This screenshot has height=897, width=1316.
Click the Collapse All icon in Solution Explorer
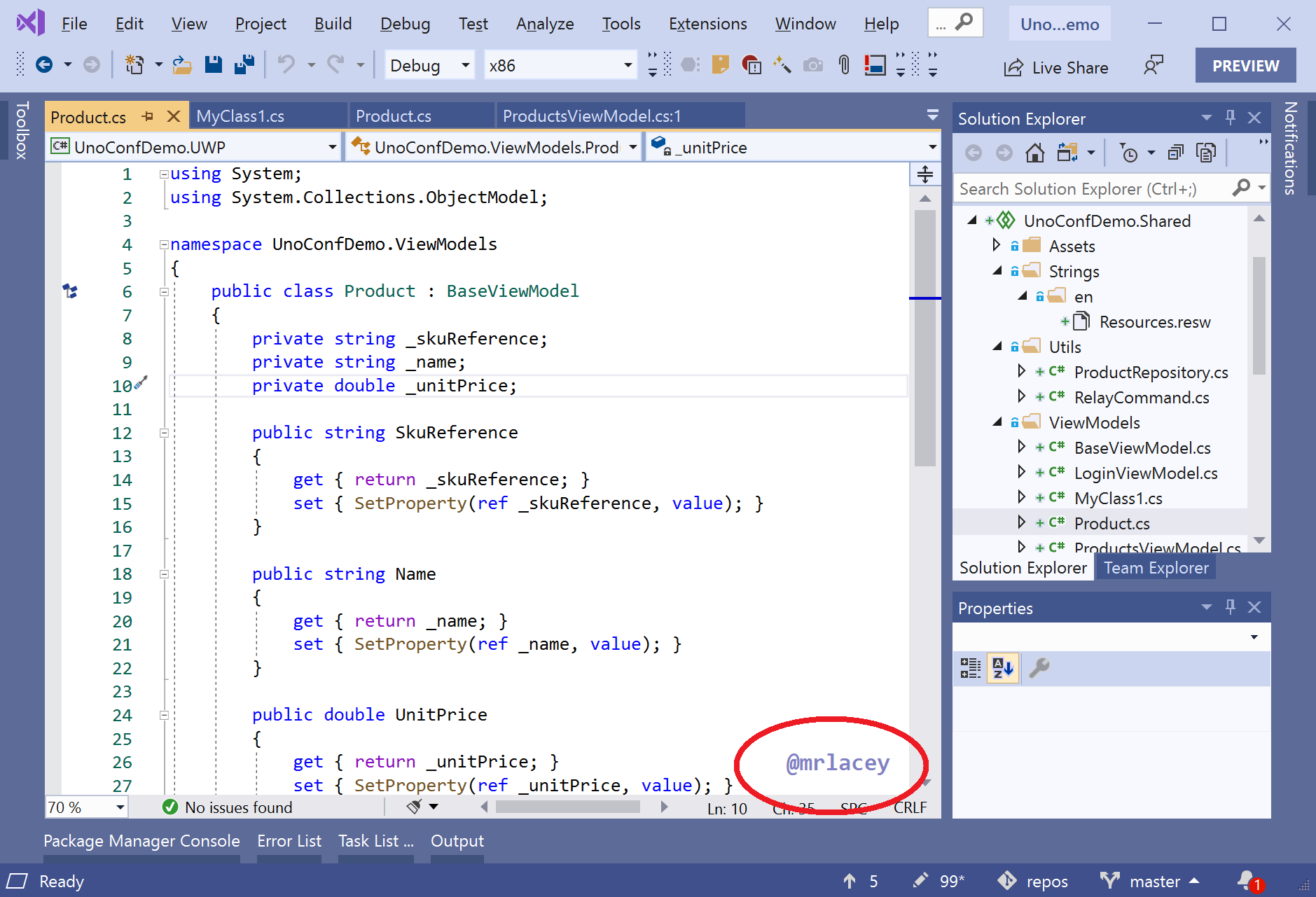coord(1176,153)
